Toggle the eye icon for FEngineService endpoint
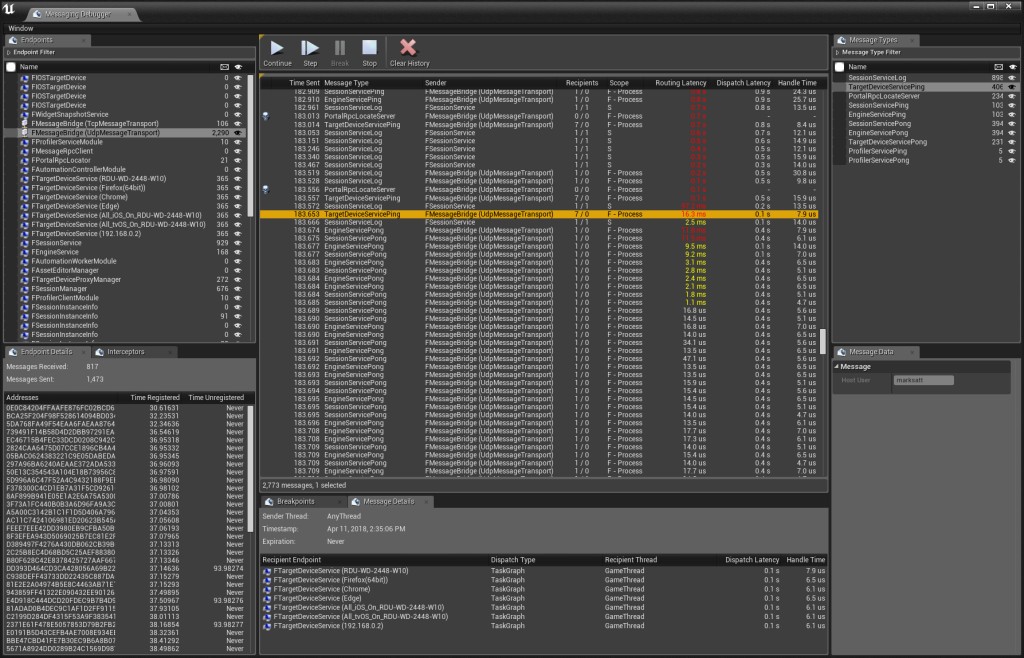 pyautogui.click(x=238, y=252)
